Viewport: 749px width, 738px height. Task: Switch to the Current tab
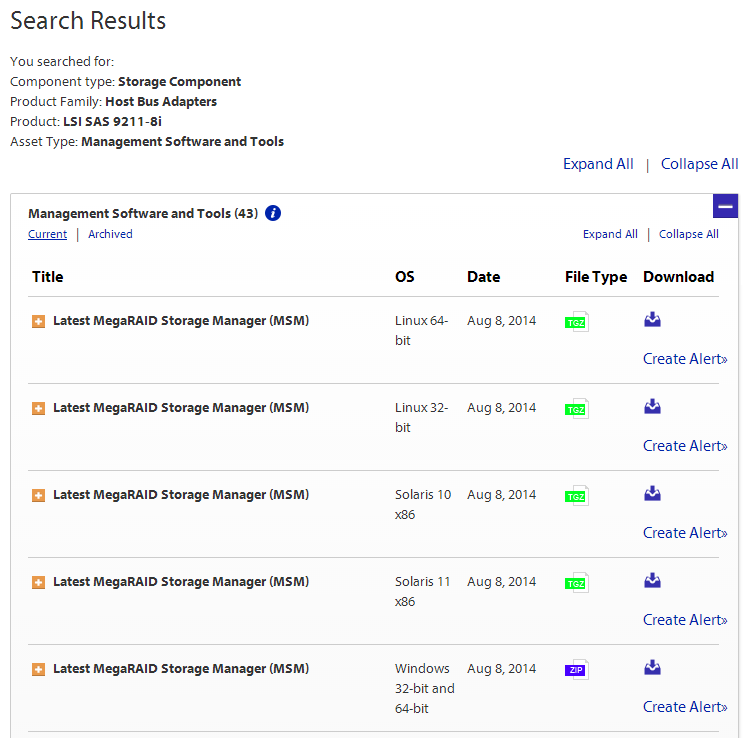[47, 234]
